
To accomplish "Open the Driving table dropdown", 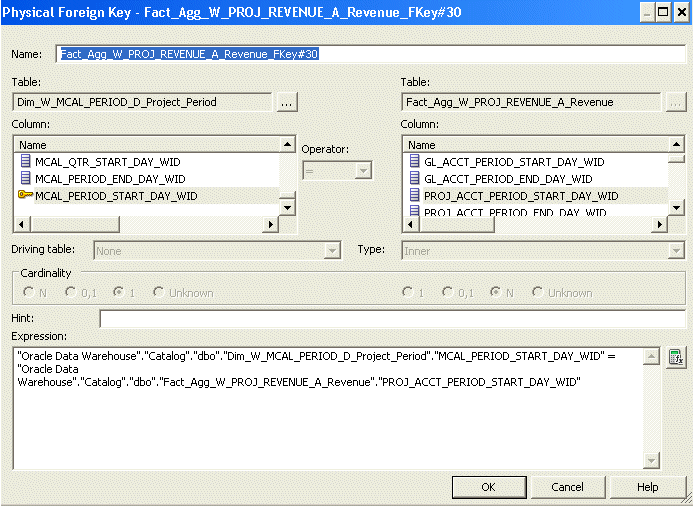I will tap(332, 251).
